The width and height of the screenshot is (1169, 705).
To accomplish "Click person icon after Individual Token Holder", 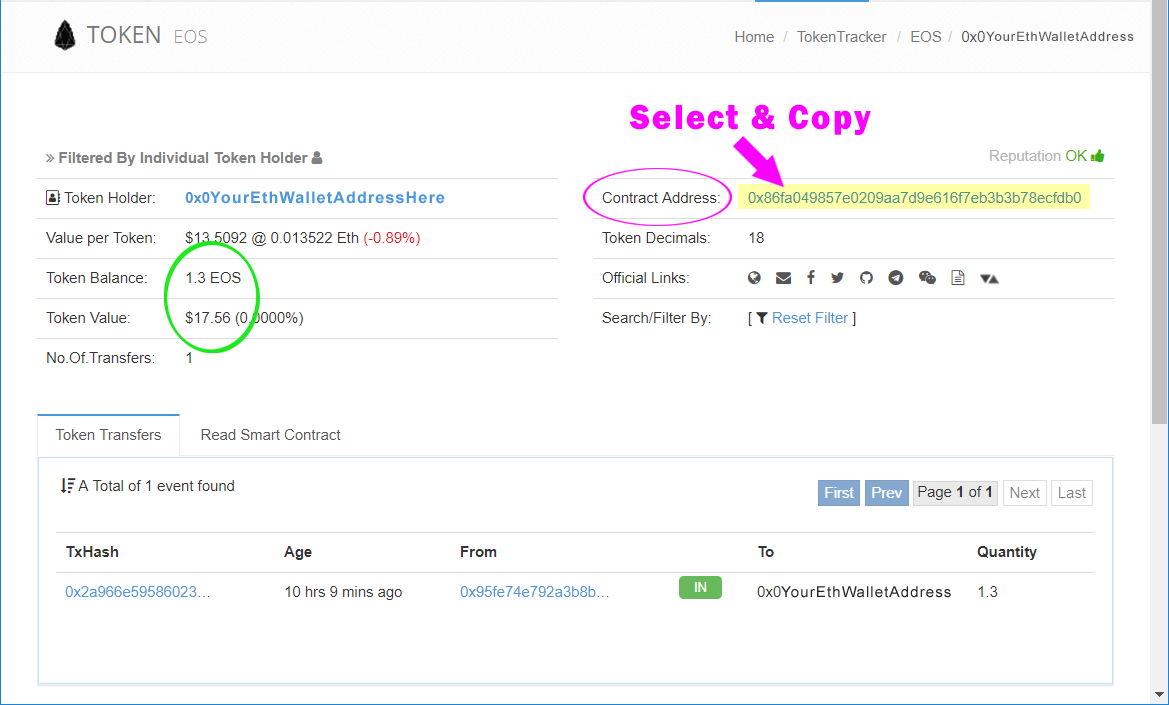I will 317,157.
